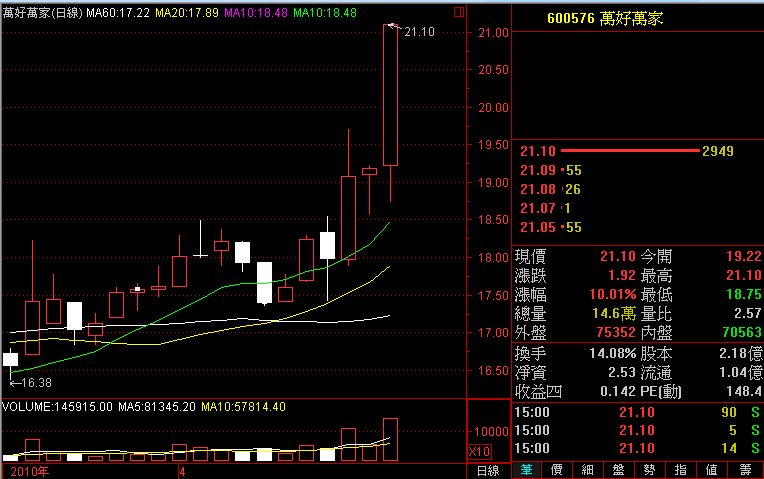
Task: Click the small red window icon above chart
Action: click(458, 12)
